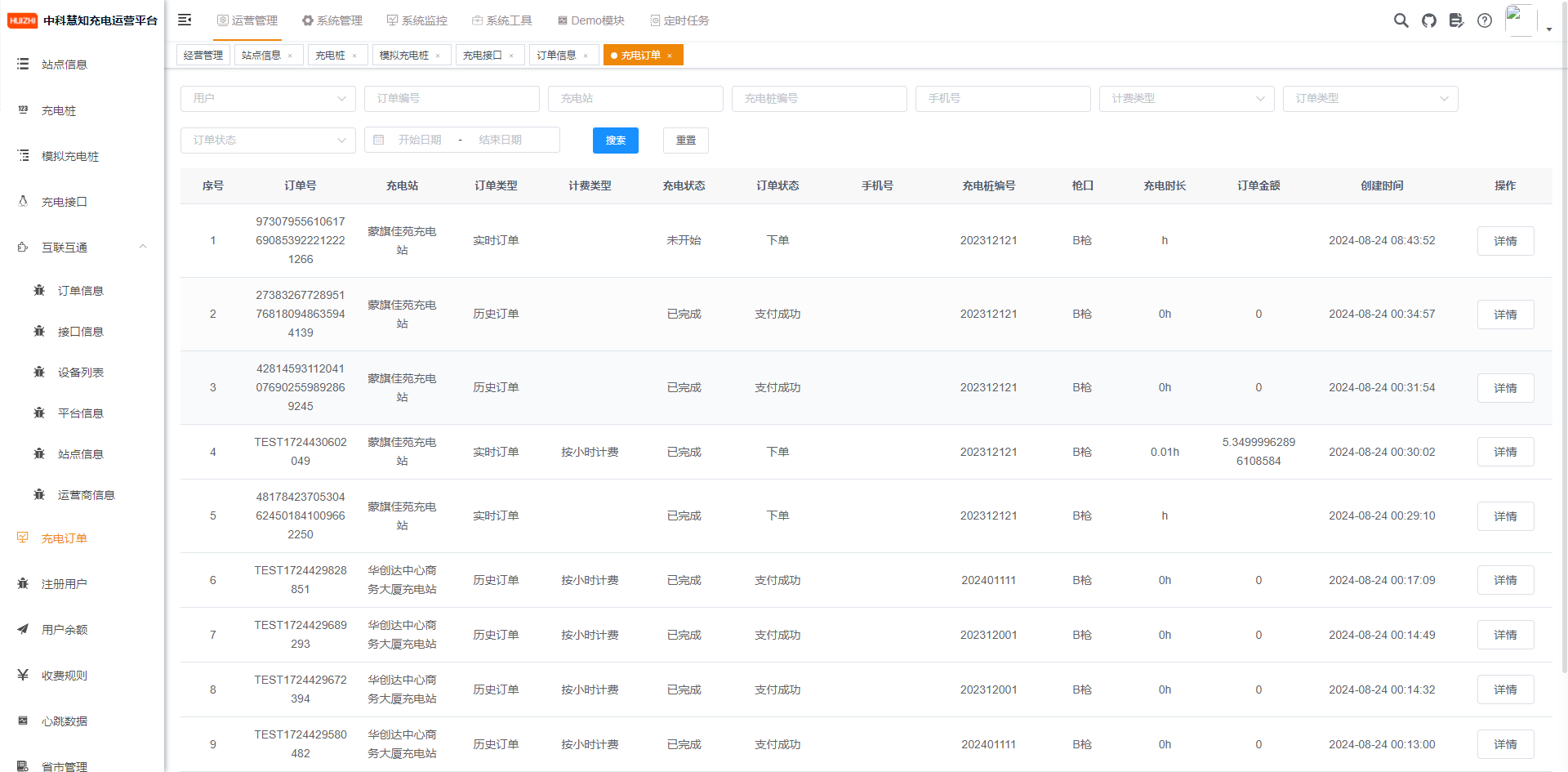Screen dimensions: 1568x772
Task: Open the search magnifier icon in header
Action: click(1401, 20)
